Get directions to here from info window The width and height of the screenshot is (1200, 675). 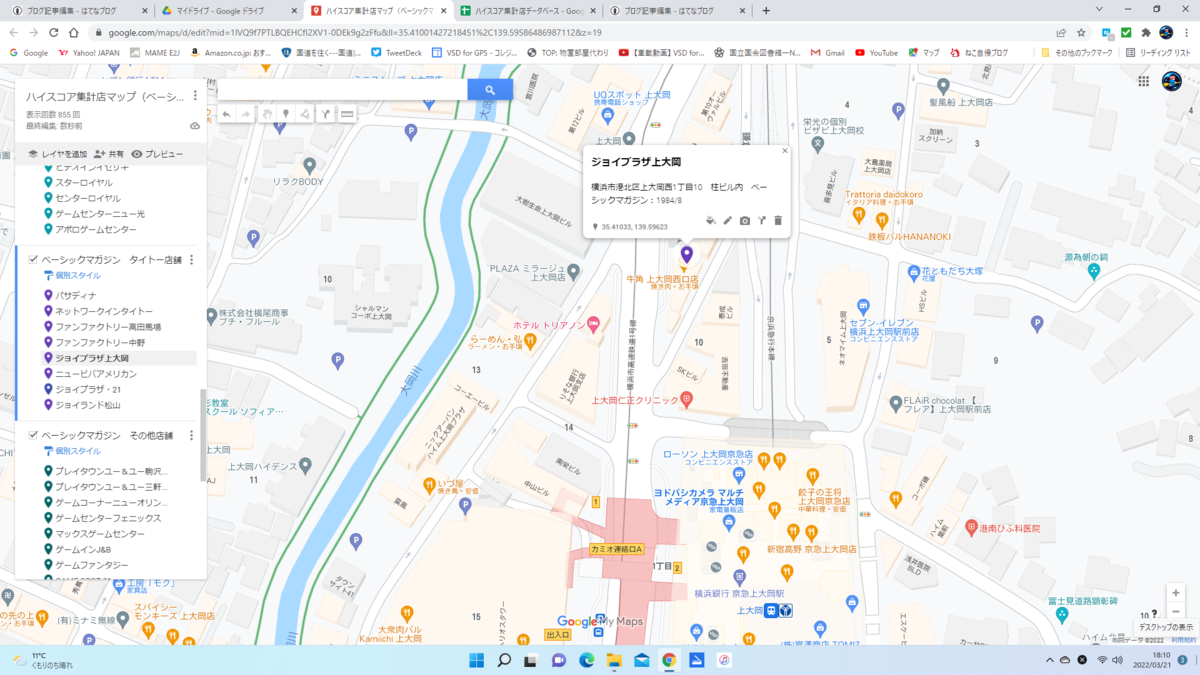761,221
